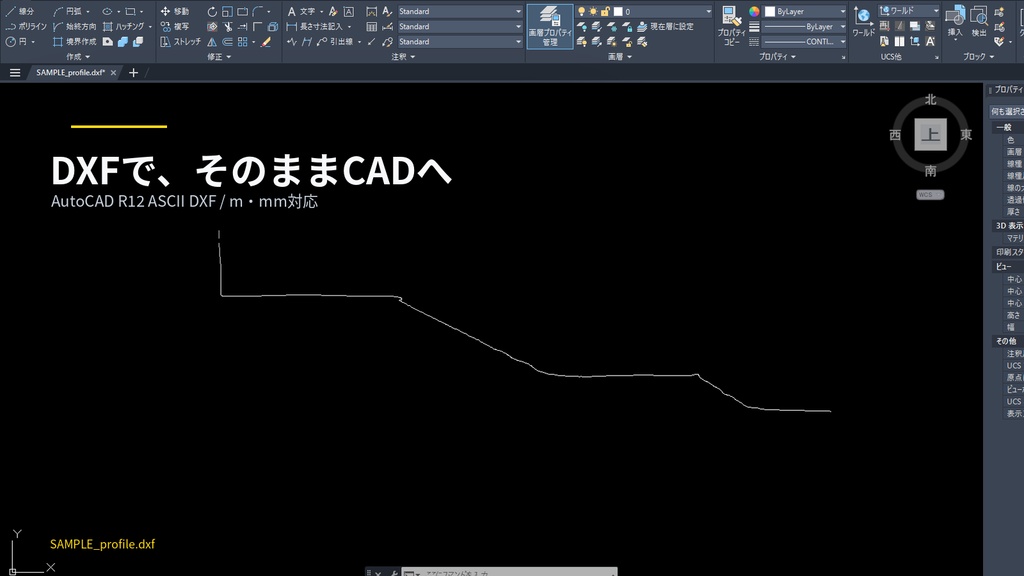Click 北 on the ViewCube compass
1024x576 pixels.
(x=930, y=99)
